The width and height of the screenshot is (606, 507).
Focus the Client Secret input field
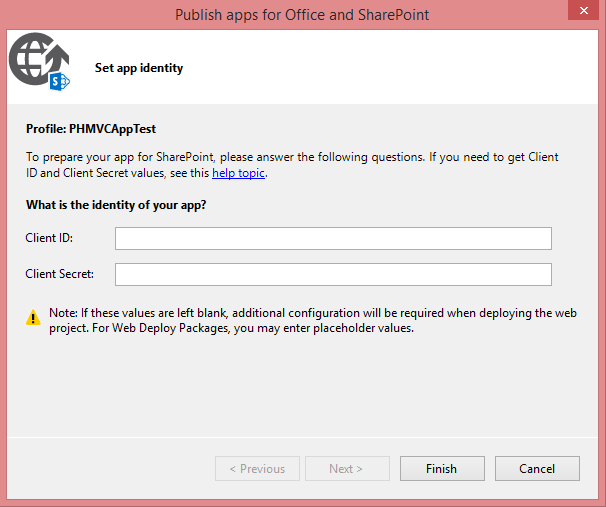[x=333, y=274]
